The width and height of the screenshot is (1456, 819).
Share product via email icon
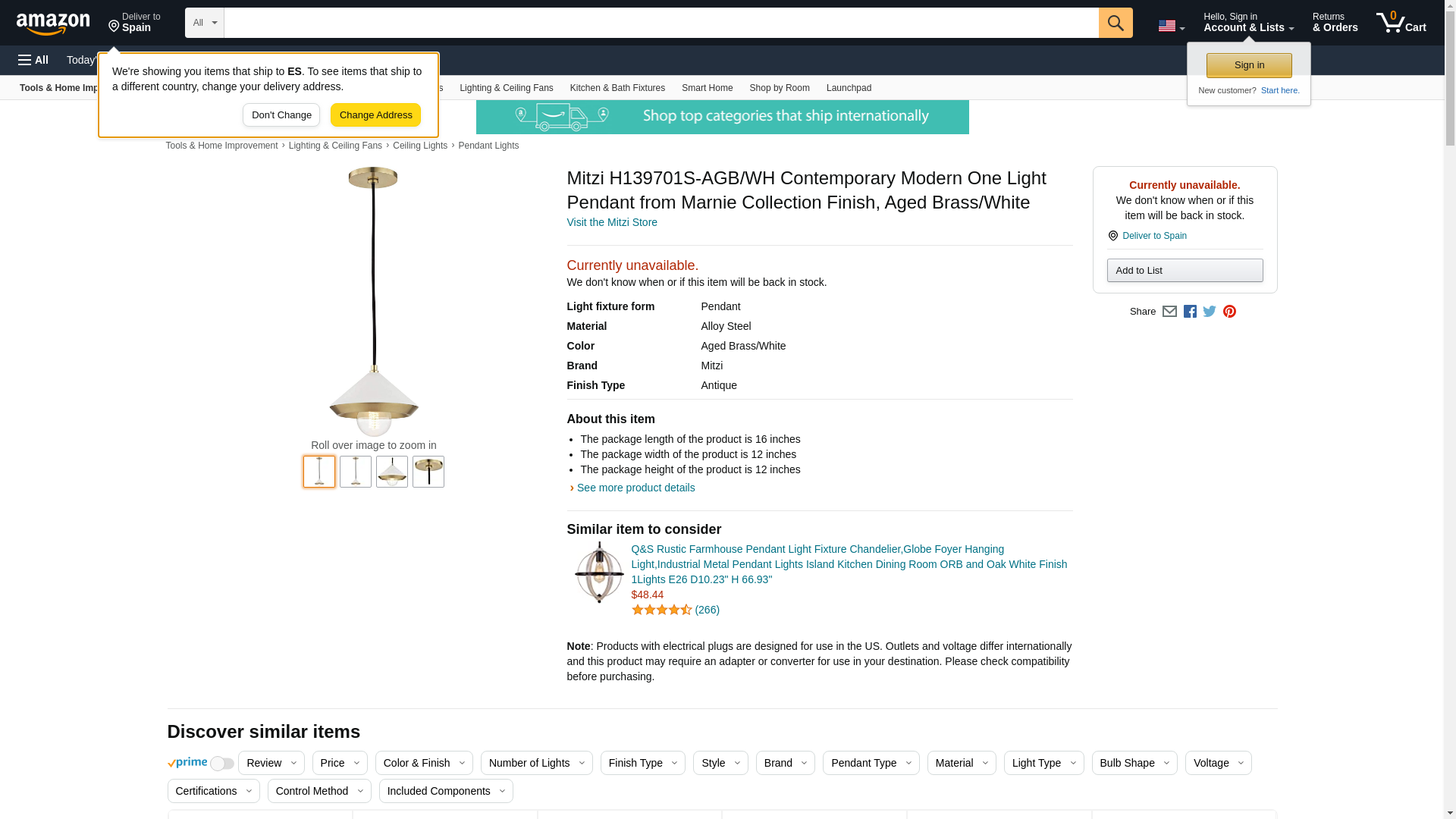[1169, 312]
